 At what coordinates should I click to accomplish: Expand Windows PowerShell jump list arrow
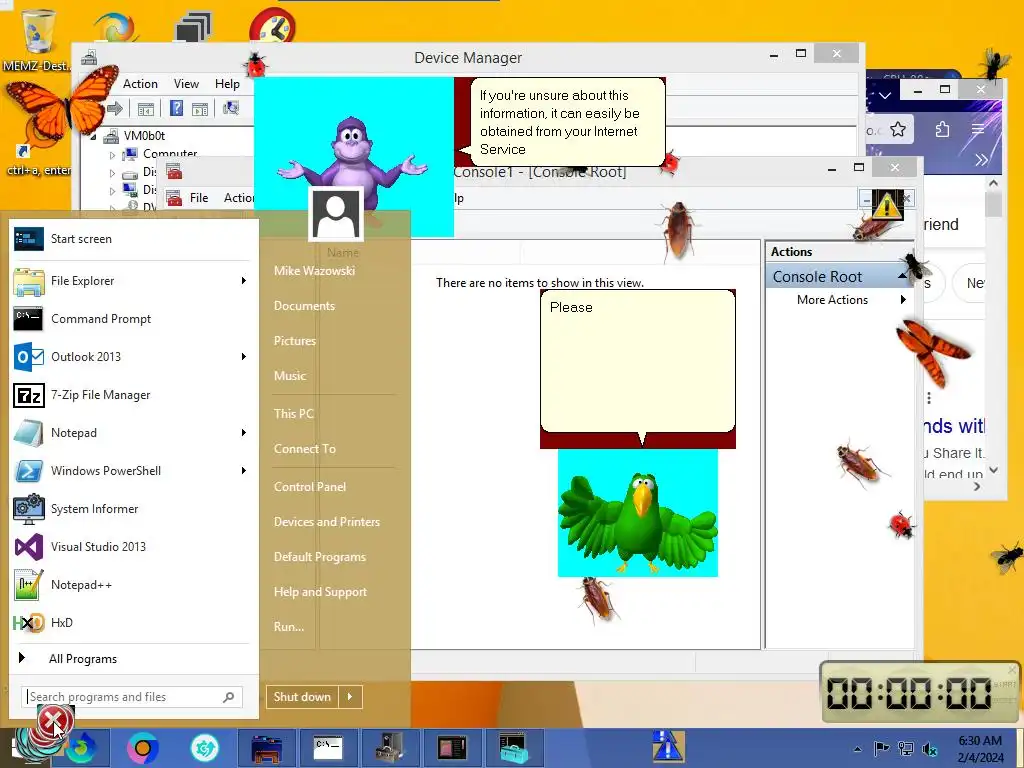244,471
